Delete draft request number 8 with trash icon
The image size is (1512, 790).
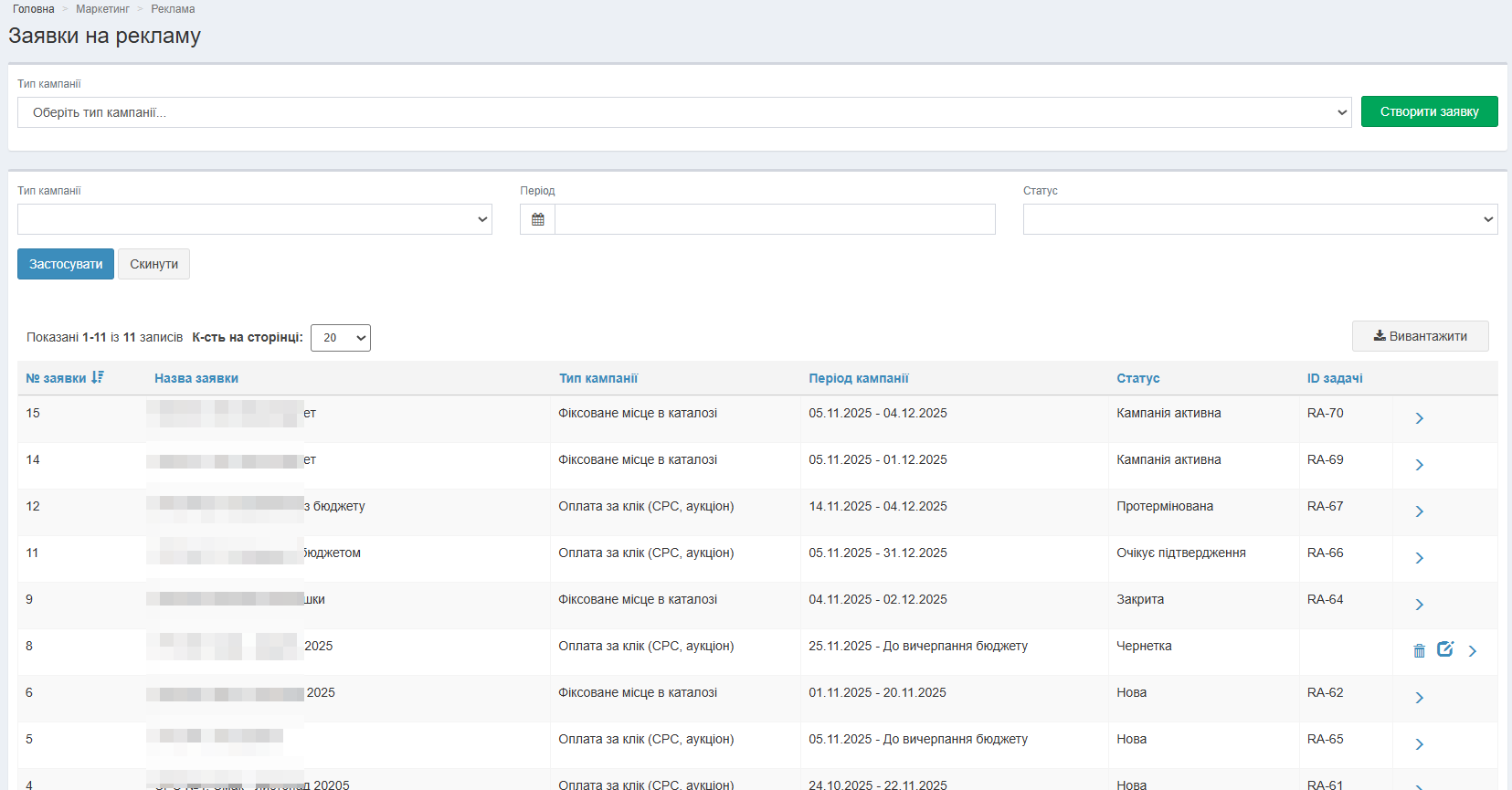tap(1419, 651)
